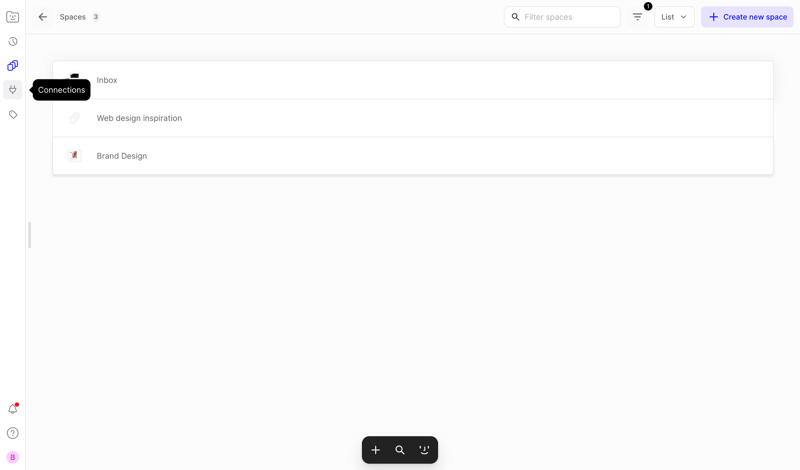Open the home folder icon in sidebar

tap(13, 17)
